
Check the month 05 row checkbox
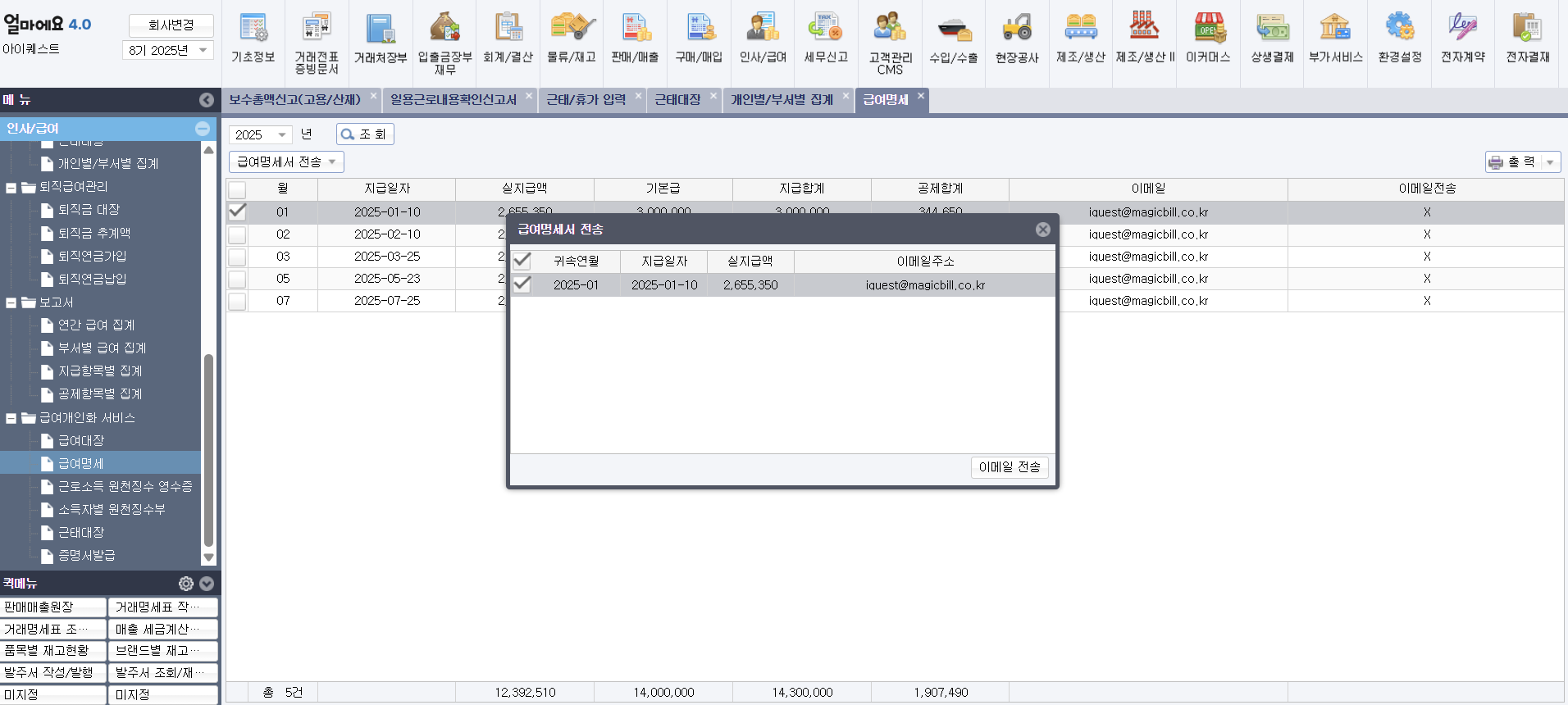tap(237, 279)
